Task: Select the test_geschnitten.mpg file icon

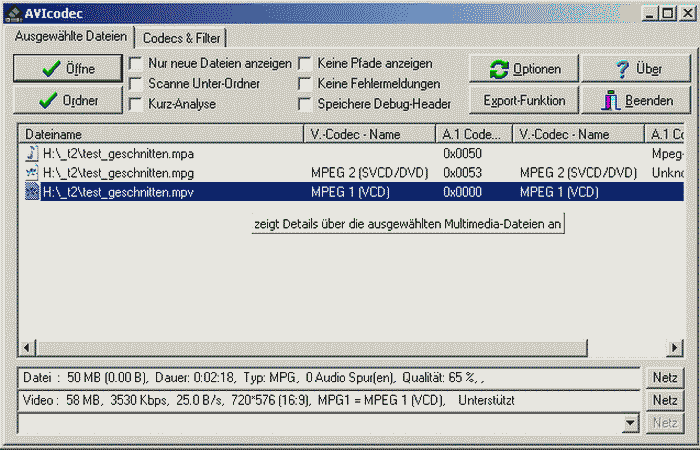Action: pyautogui.click(x=32, y=172)
